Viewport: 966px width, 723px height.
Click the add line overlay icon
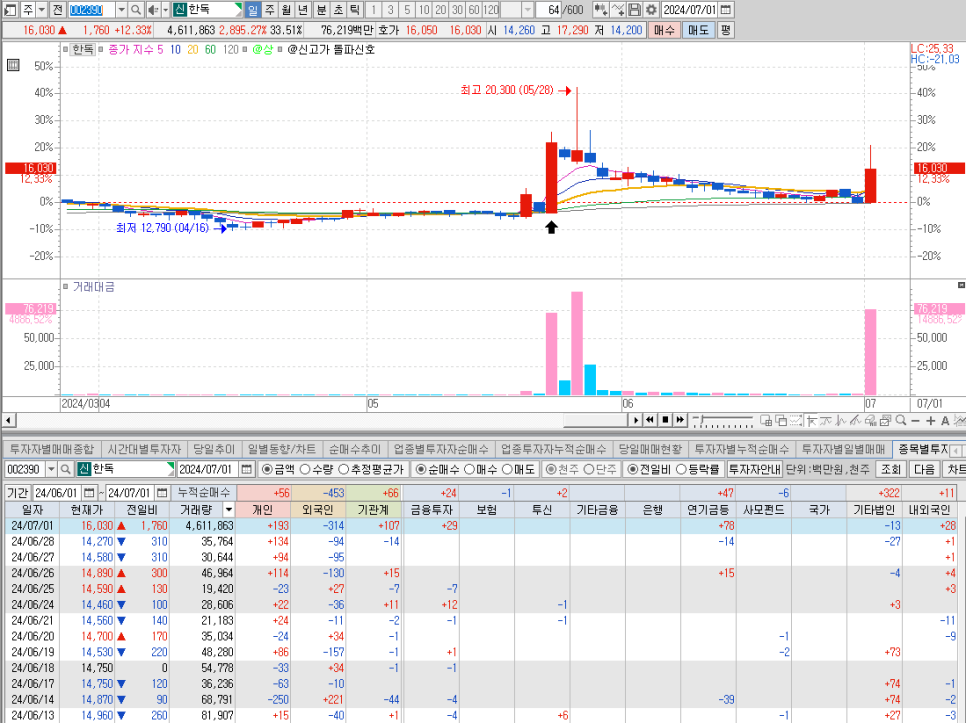click(x=618, y=10)
